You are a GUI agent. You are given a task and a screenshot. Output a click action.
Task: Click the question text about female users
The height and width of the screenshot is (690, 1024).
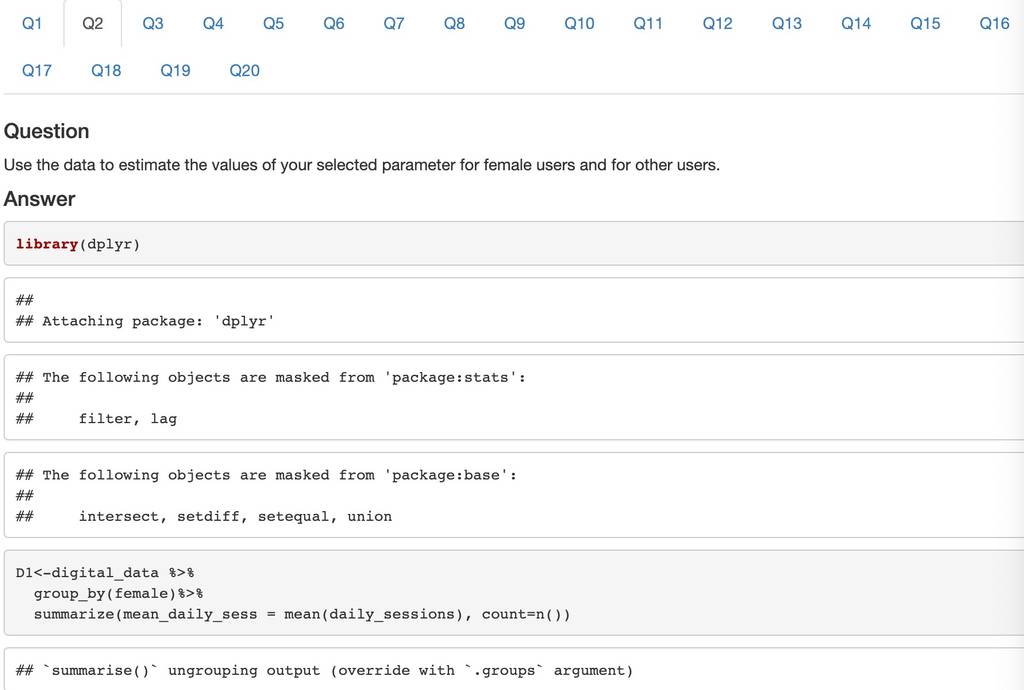coord(362,165)
